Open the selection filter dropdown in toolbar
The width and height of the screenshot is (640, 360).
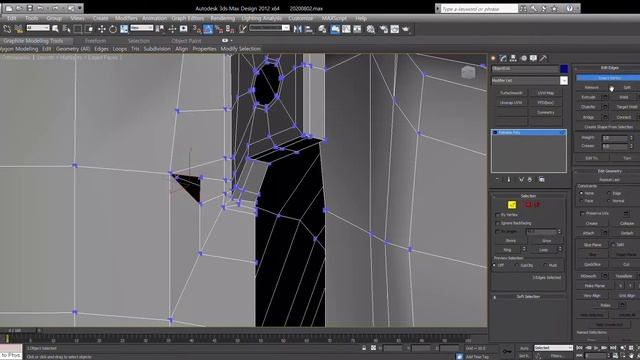pos(38,28)
